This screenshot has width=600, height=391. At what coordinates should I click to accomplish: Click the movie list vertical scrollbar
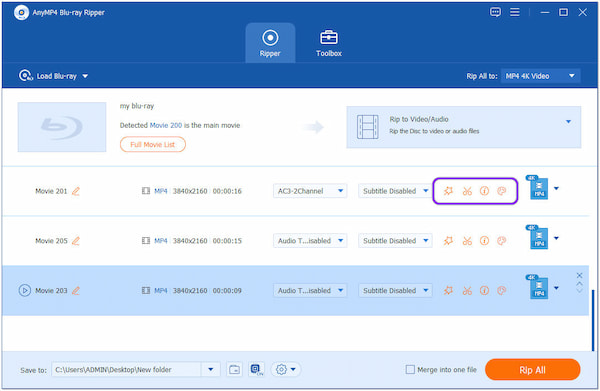593,320
